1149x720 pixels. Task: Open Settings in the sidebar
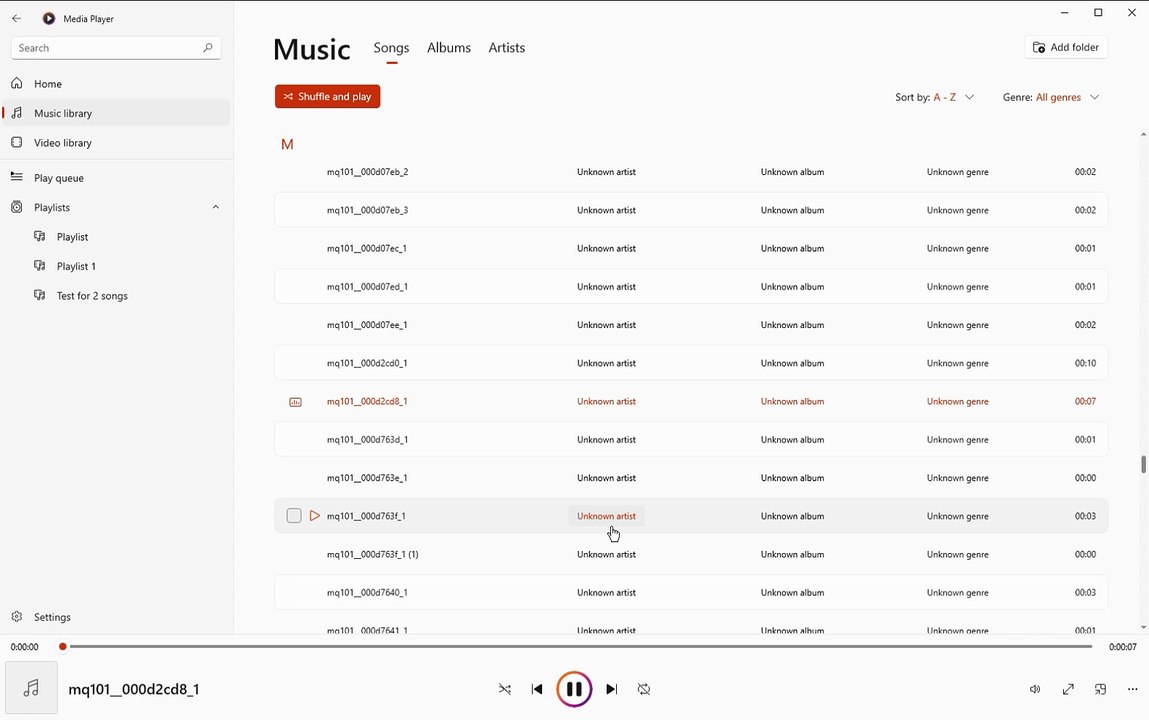coord(117,617)
